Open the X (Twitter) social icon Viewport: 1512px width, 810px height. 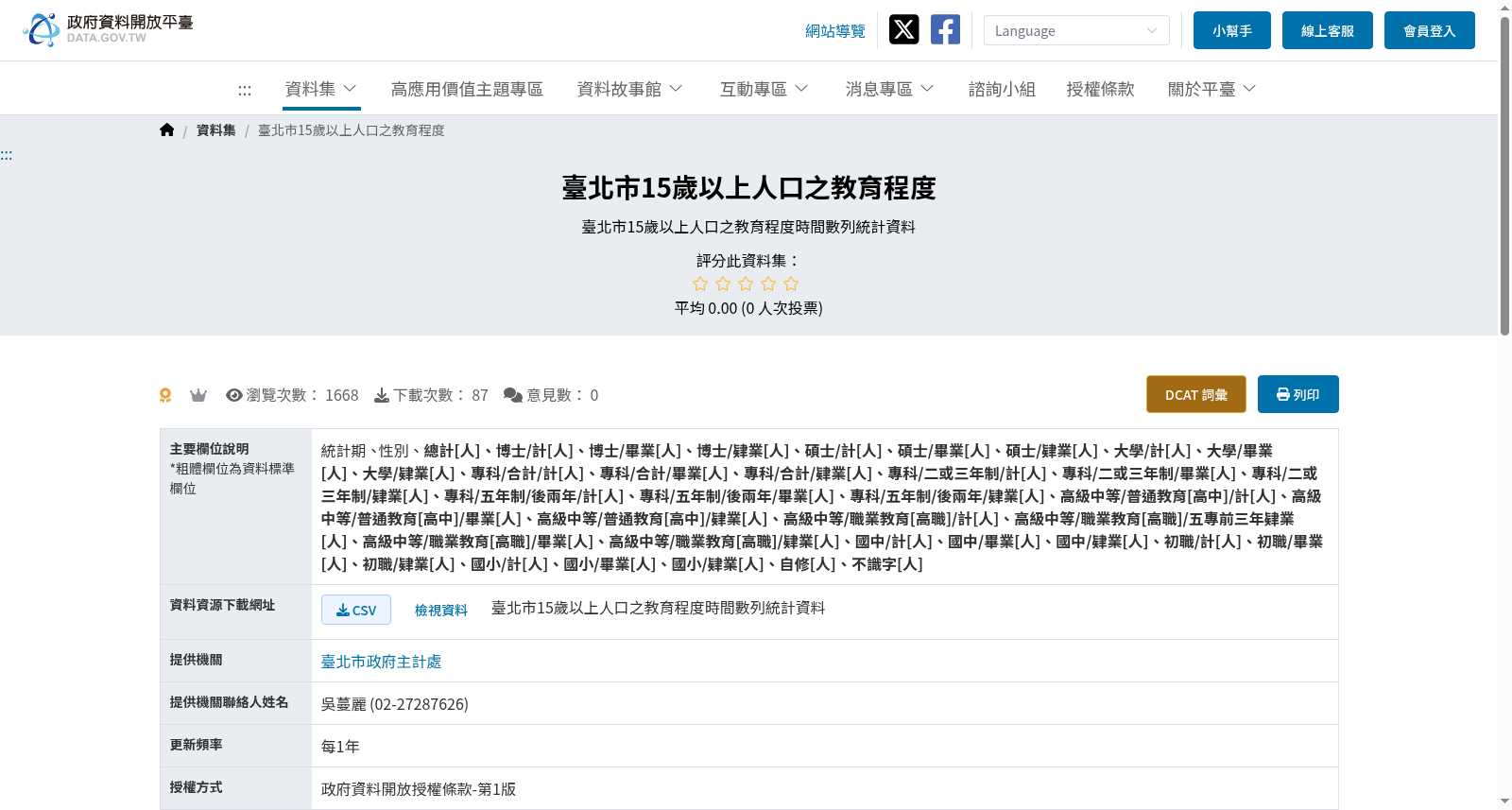pyautogui.click(x=904, y=29)
